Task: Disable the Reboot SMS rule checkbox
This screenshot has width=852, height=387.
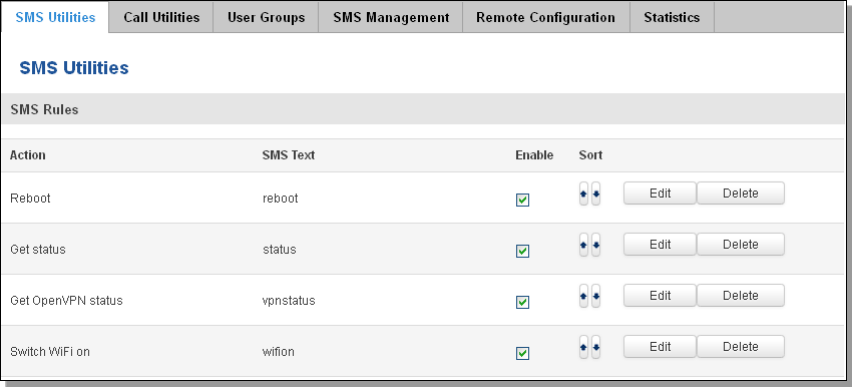Action: pyautogui.click(x=522, y=200)
